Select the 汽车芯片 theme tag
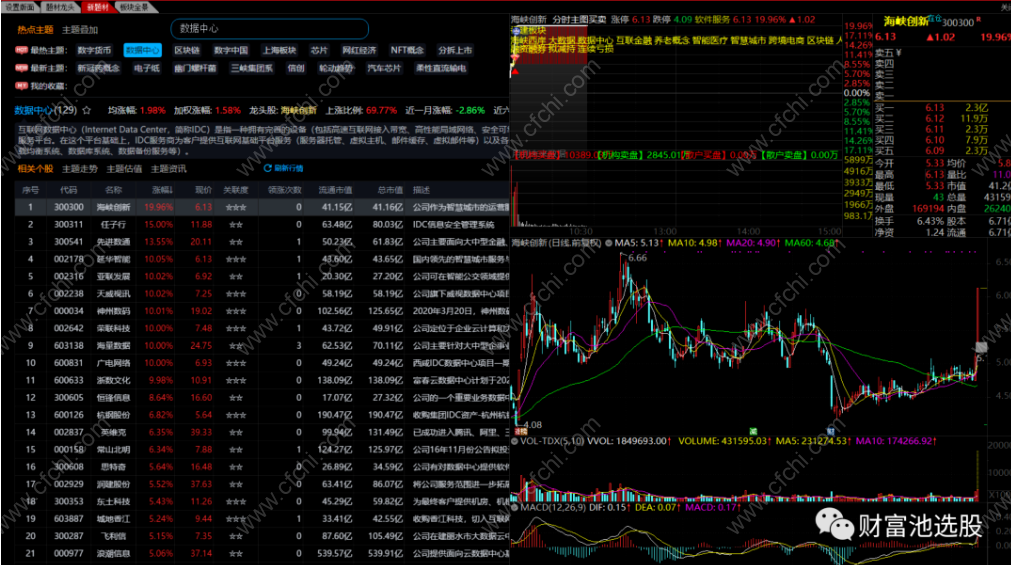 (x=384, y=68)
